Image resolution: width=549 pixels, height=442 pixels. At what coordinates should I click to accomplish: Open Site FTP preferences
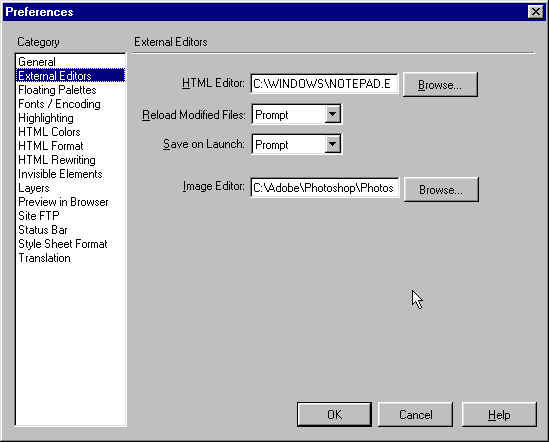pyautogui.click(x=39, y=216)
